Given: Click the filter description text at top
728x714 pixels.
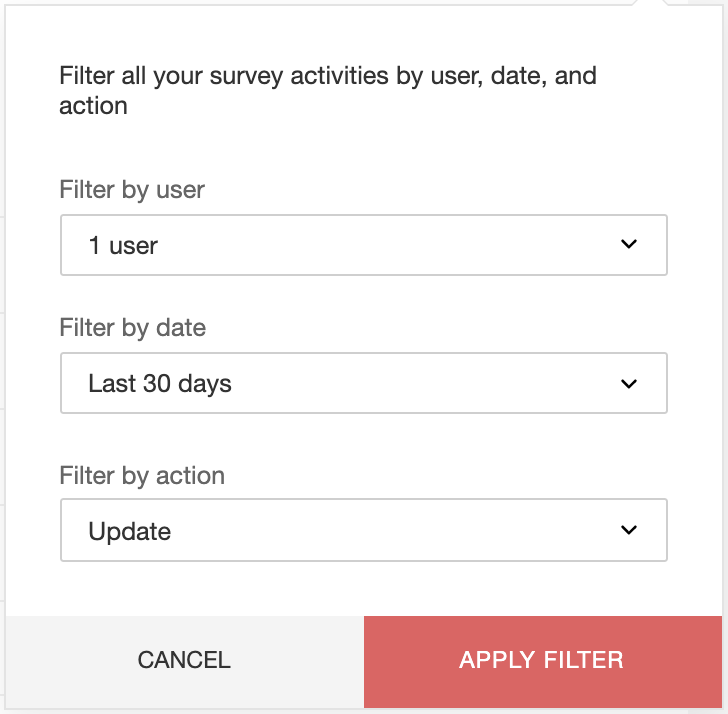Looking at the screenshot, I should [x=328, y=77].
